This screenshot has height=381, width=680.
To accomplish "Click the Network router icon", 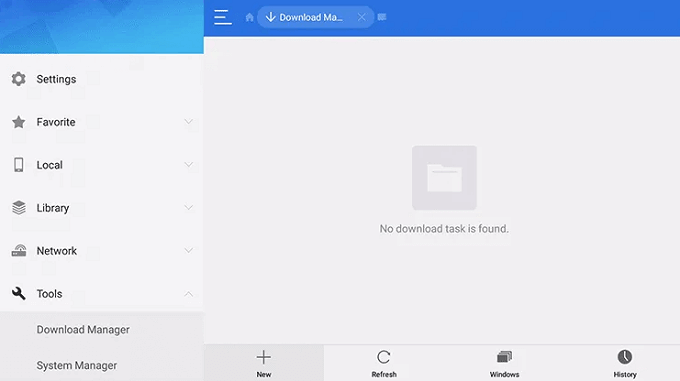I will (x=19, y=251).
